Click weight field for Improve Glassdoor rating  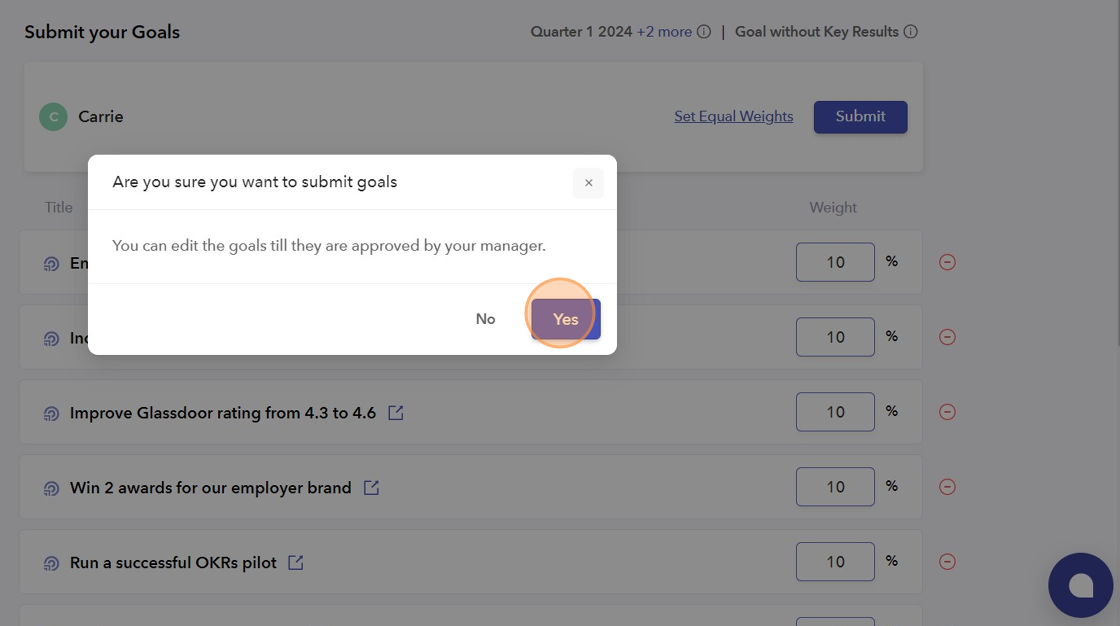[x=835, y=412]
